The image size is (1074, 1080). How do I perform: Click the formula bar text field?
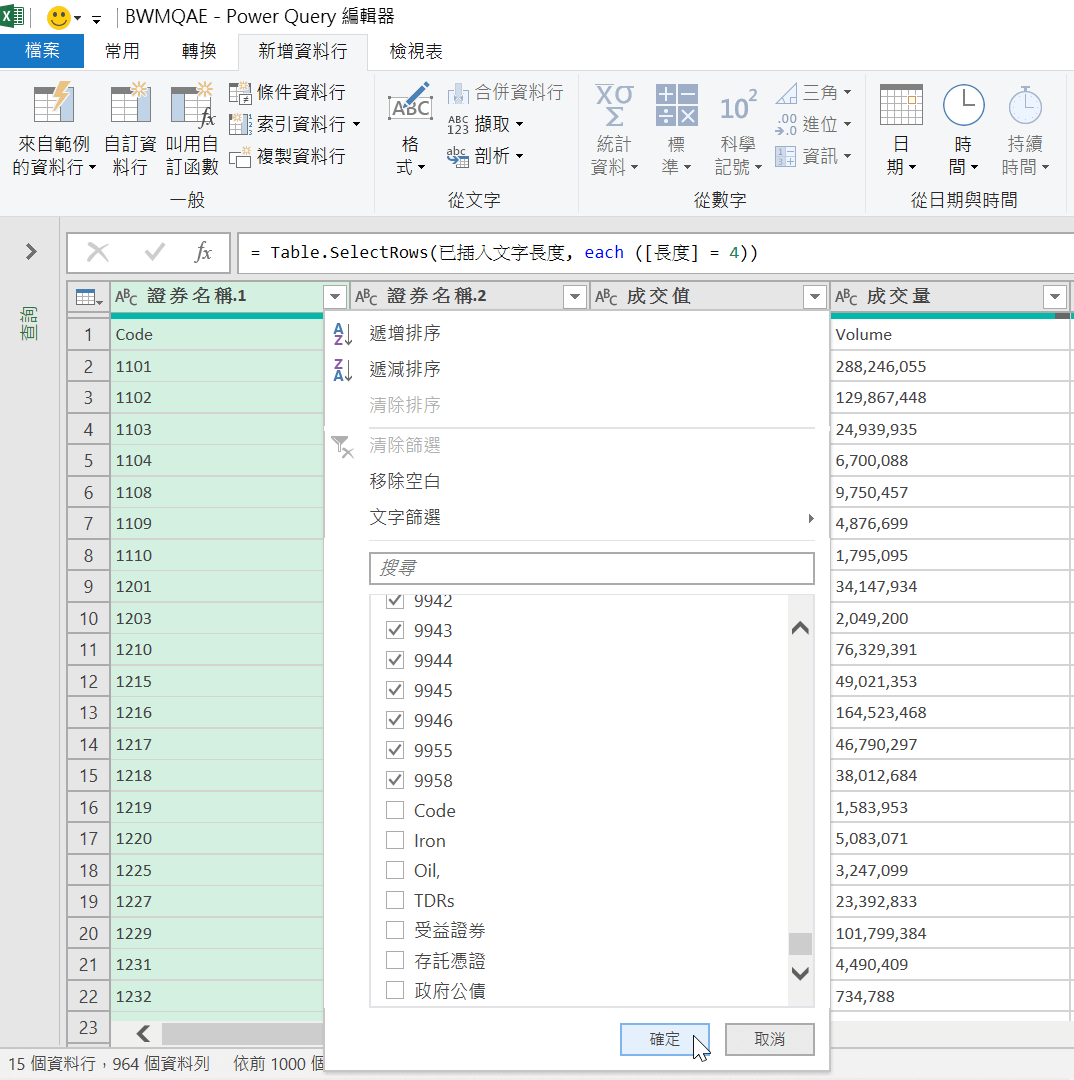point(654,253)
